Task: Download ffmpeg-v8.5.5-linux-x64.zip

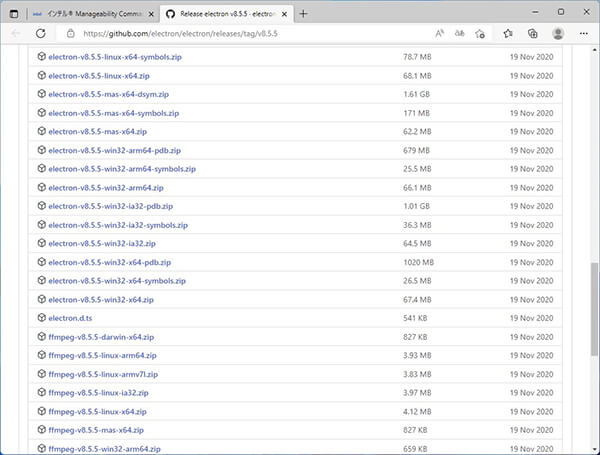Action: (x=97, y=412)
